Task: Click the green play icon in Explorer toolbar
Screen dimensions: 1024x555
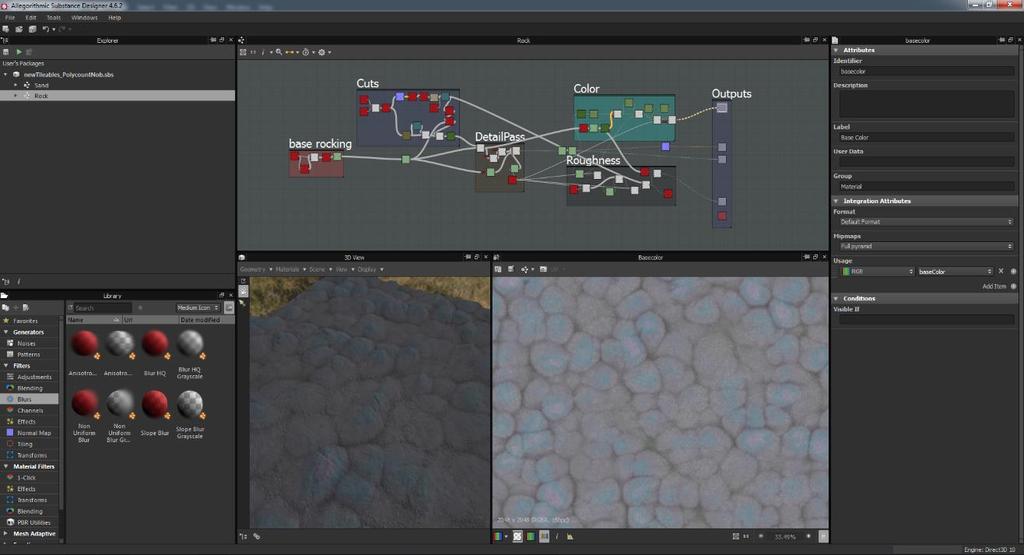Action: point(19,52)
